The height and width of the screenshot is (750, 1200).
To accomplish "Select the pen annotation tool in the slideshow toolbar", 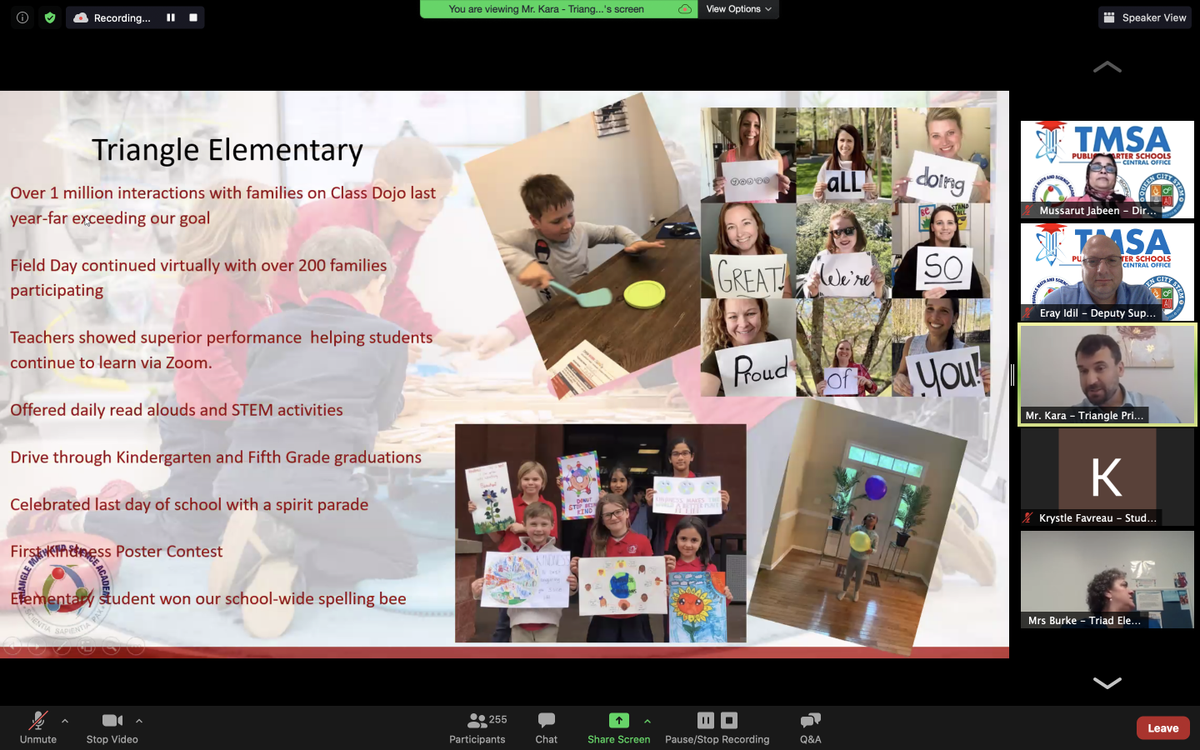I will [x=60, y=647].
